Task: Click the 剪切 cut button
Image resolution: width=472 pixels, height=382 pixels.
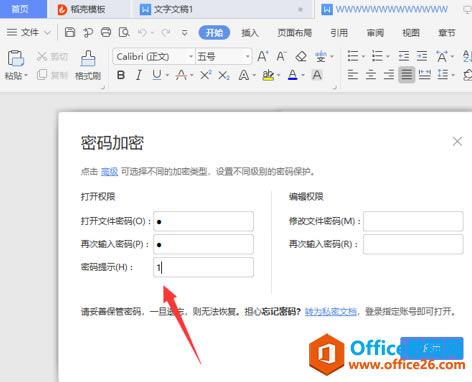Action: coord(52,57)
